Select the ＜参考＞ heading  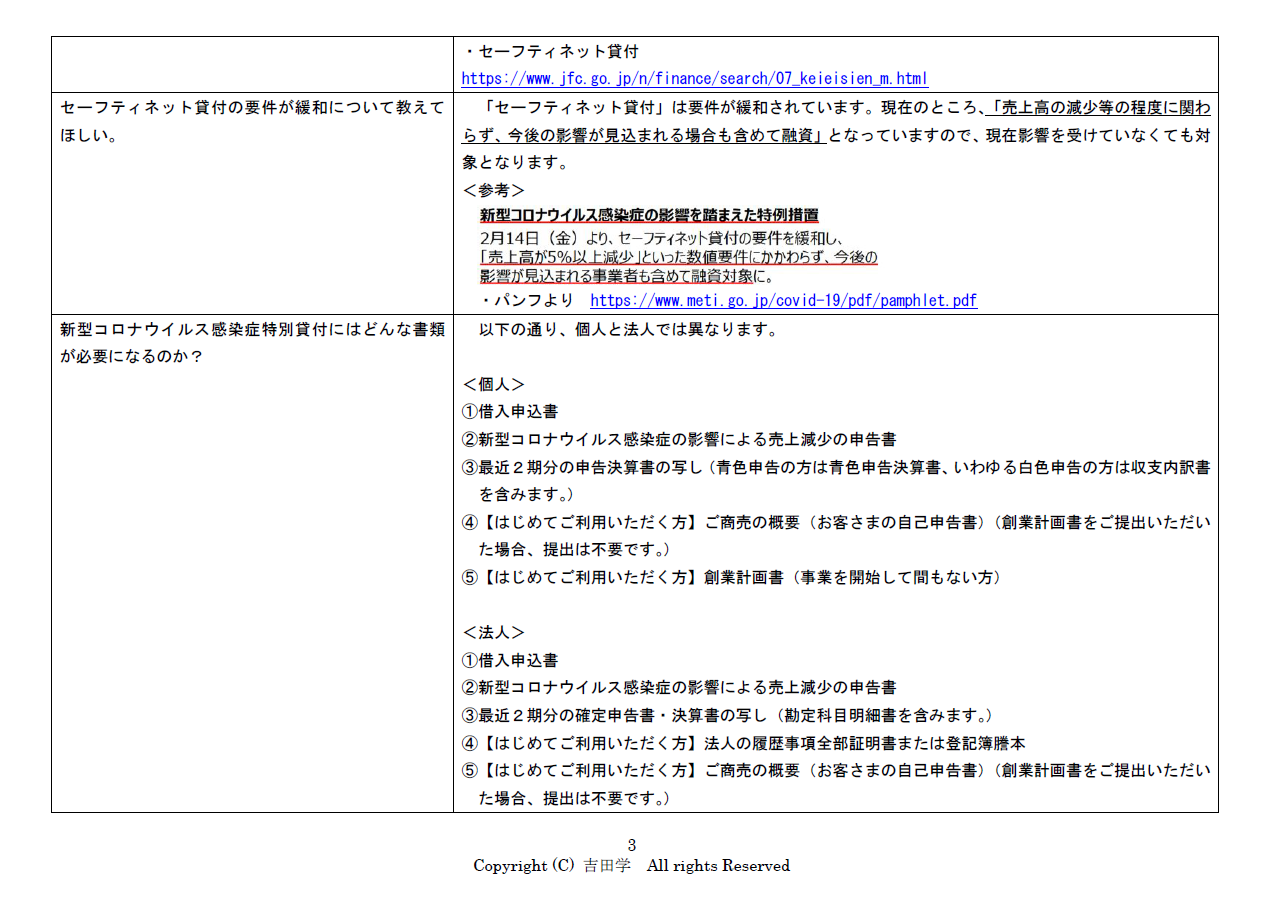pyautogui.click(x=494, y=190)
